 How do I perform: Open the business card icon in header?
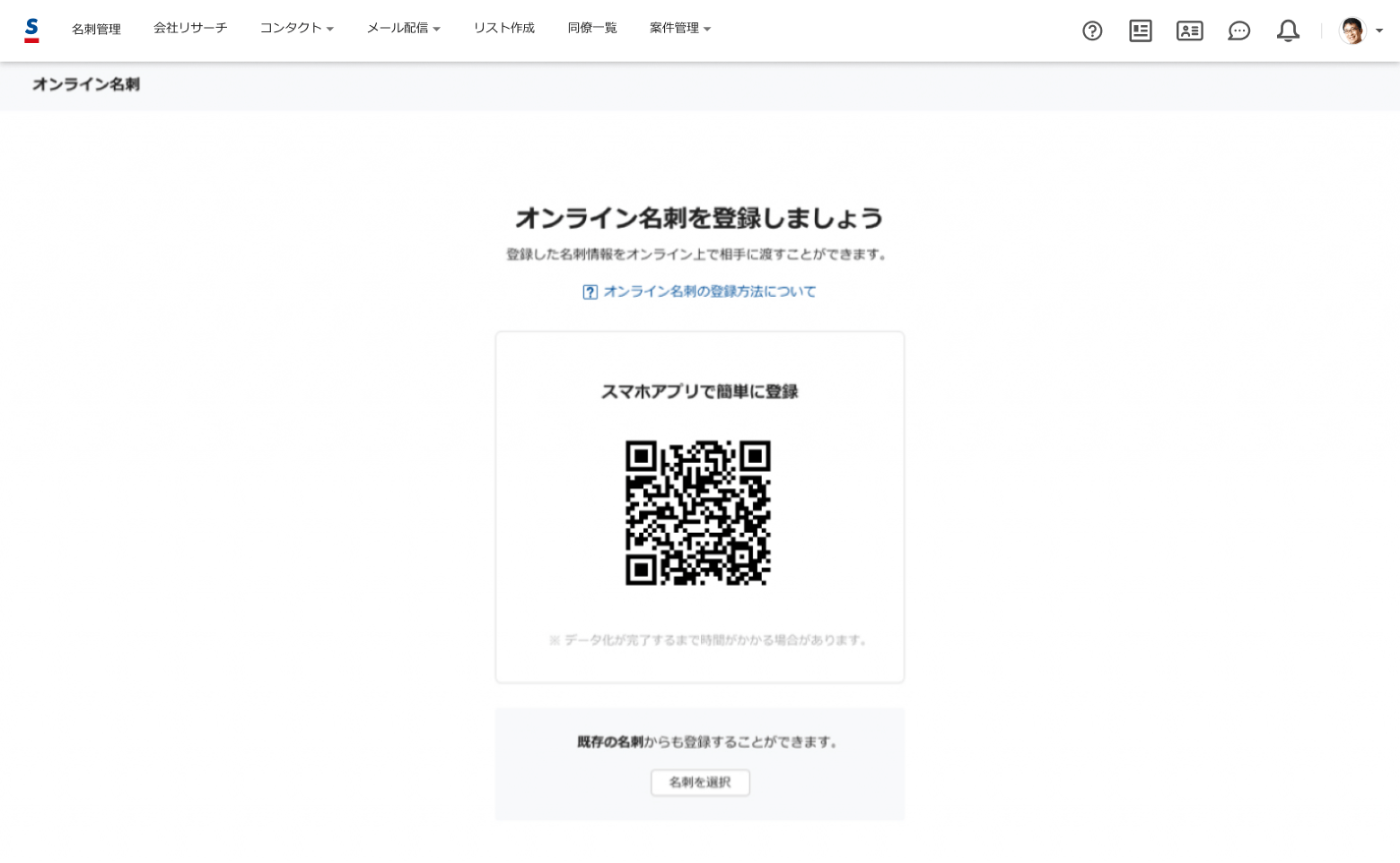point(1190,31)
